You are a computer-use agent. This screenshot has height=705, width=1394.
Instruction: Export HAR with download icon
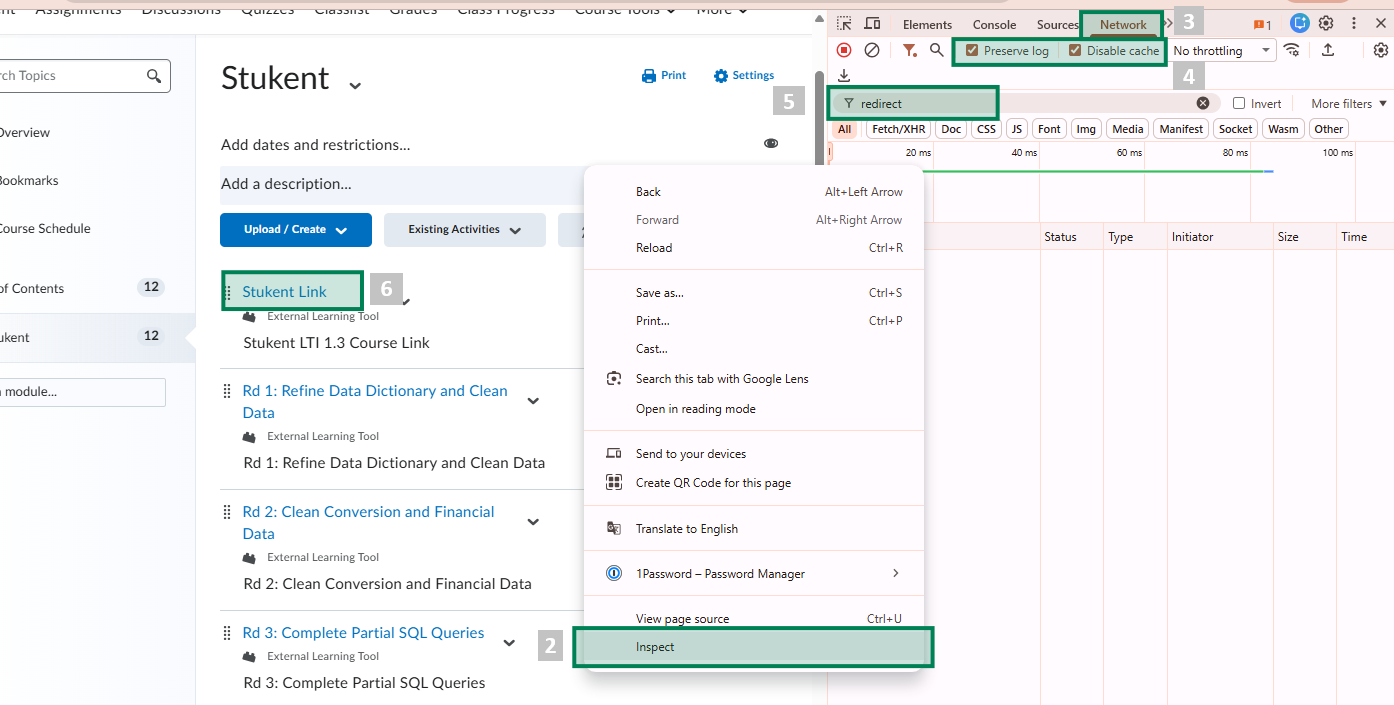click(x=844, y=76)
